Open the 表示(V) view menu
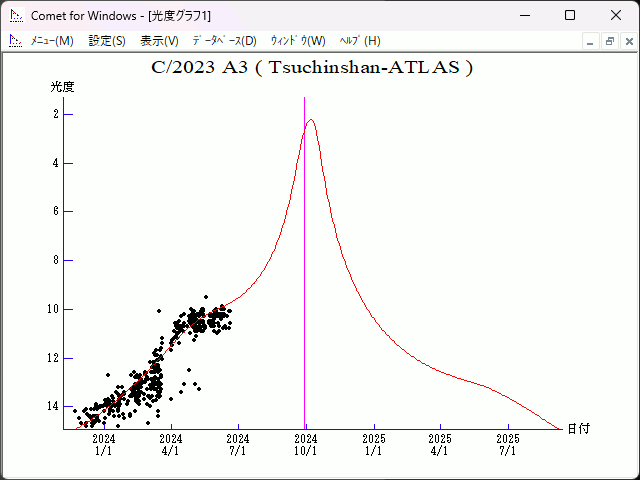Image resolution: width=640 pixels, height=480 pixels. [x=159, y=41]
